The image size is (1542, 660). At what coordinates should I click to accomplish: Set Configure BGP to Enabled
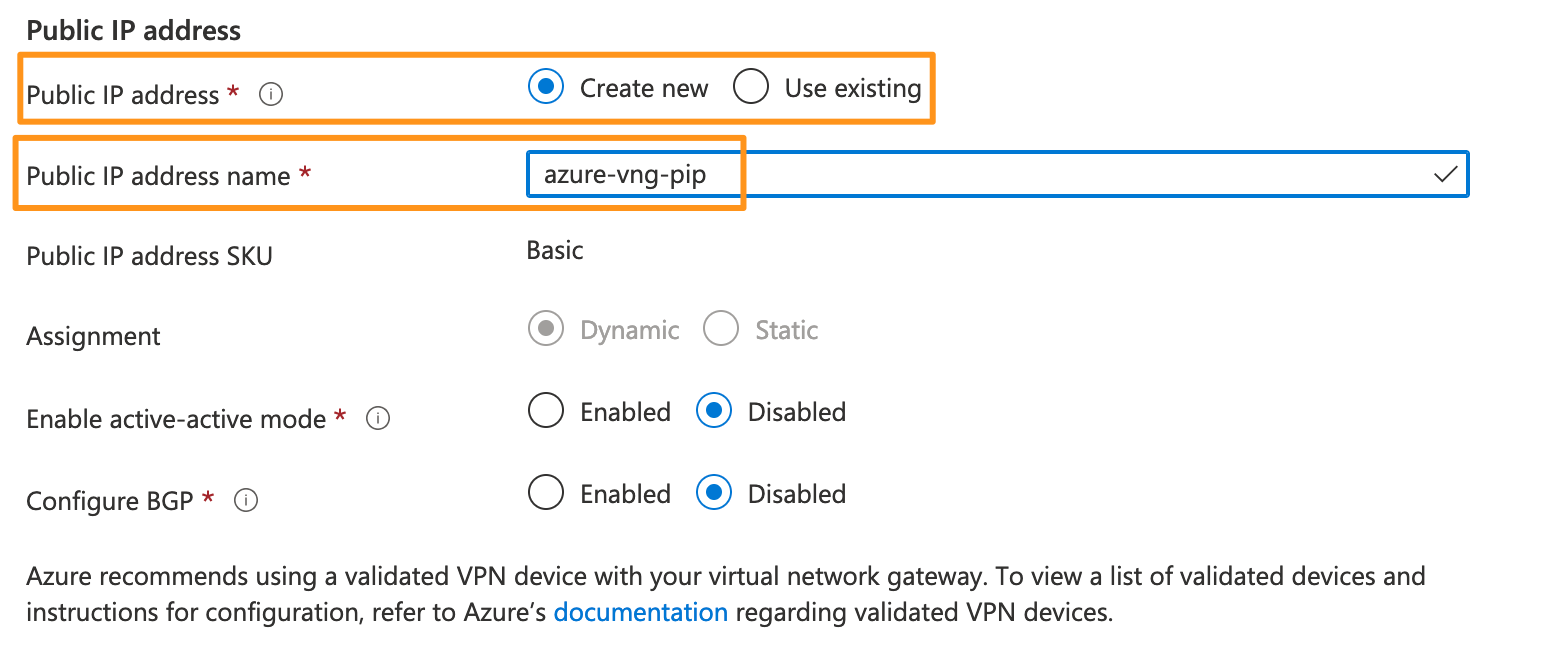coord(546,494)
